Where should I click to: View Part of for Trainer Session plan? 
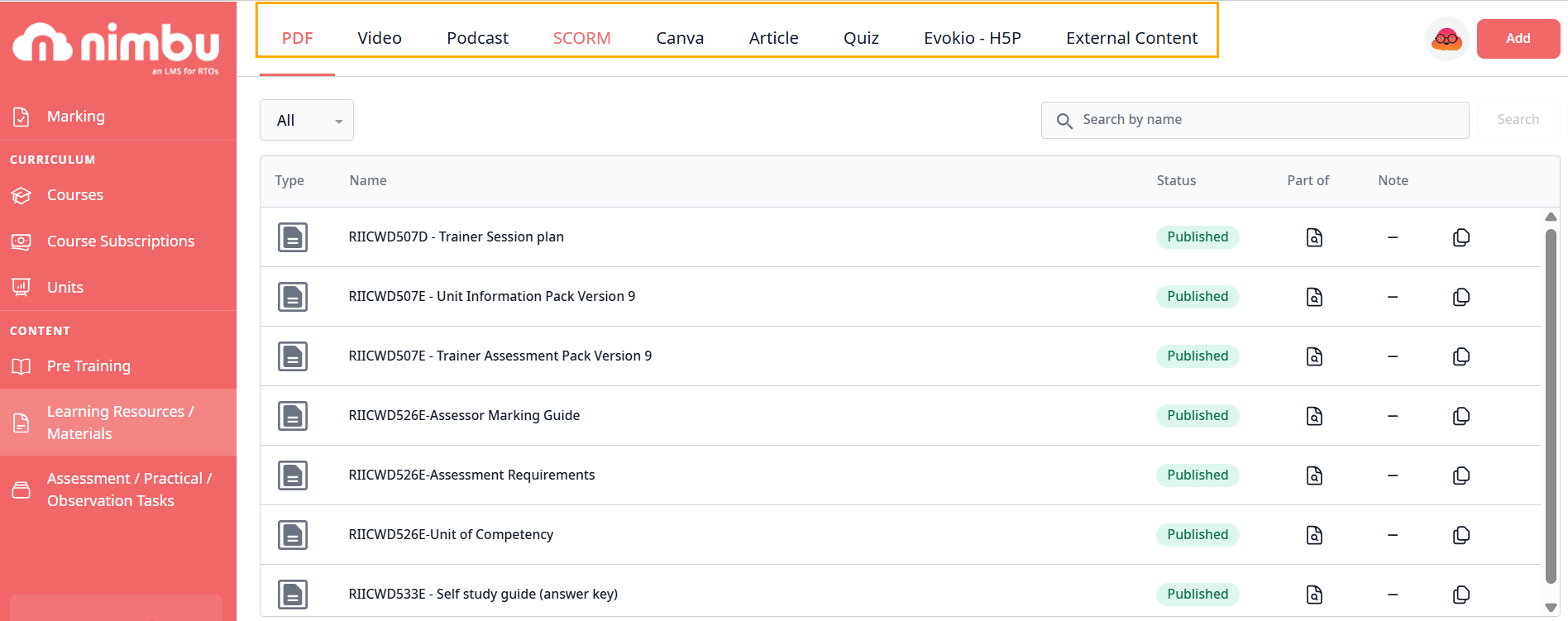click(x=1314, y=237)
